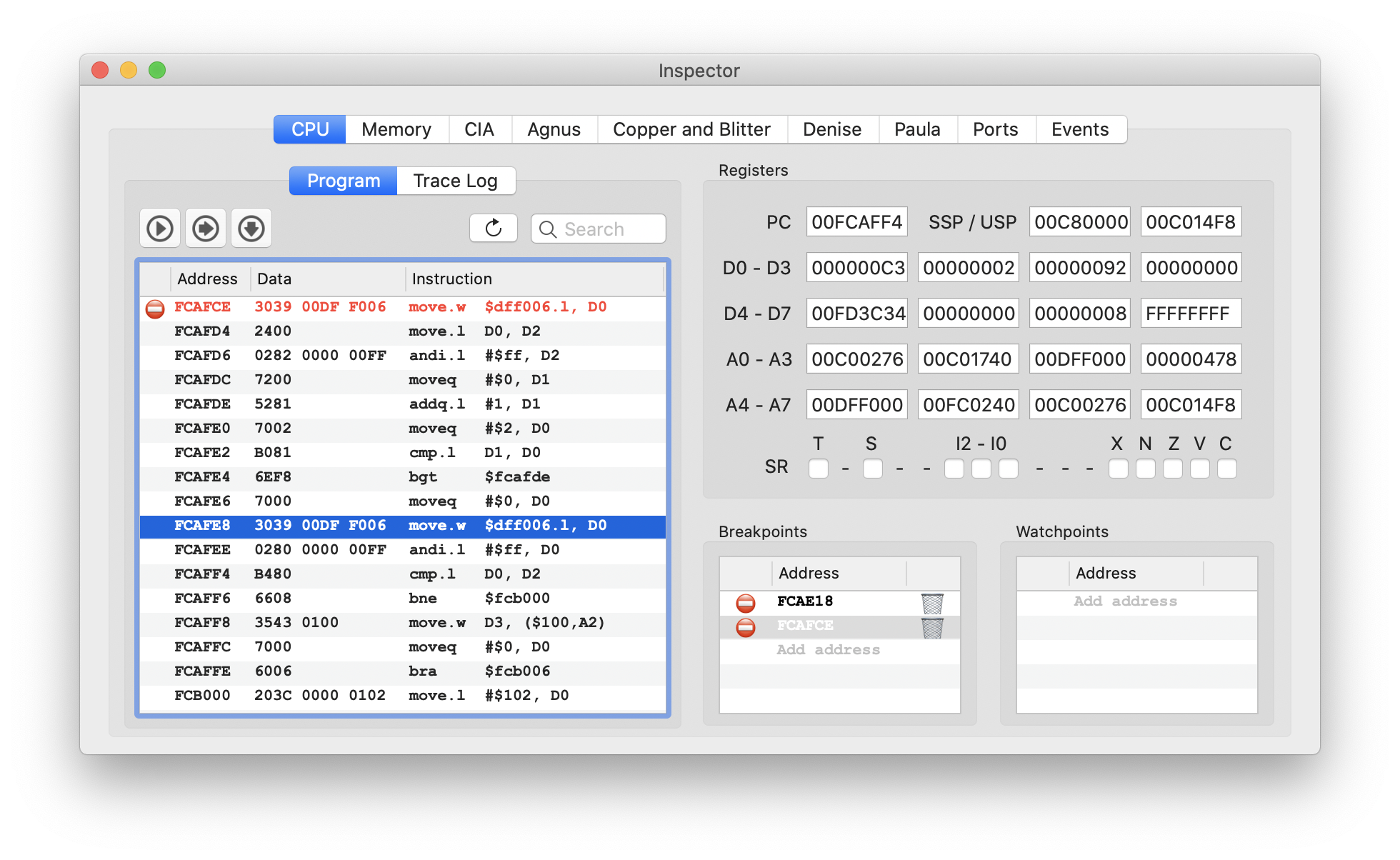Image resolution: width=1400 pixels, height=860 pixels.
Task: Open the Denise tab
Action: [x=832, y=129]
